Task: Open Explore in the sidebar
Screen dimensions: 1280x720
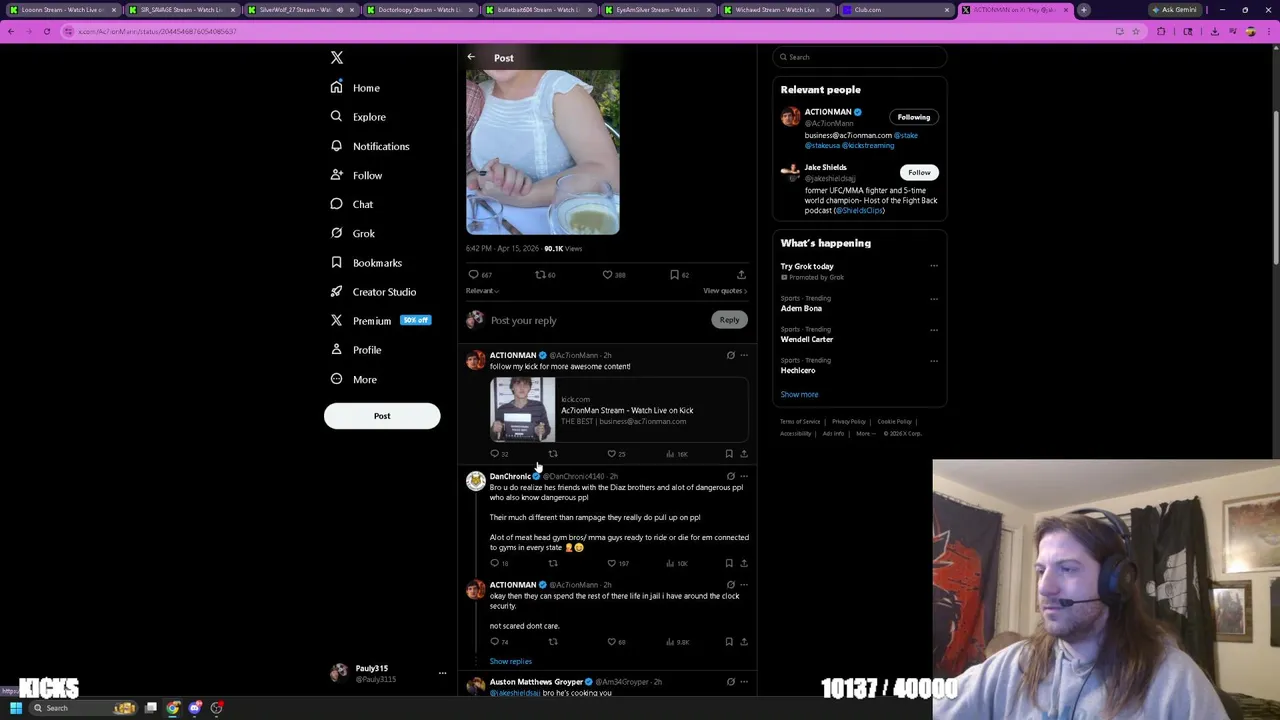Action: pyautogui.click(x=357, y=117)
